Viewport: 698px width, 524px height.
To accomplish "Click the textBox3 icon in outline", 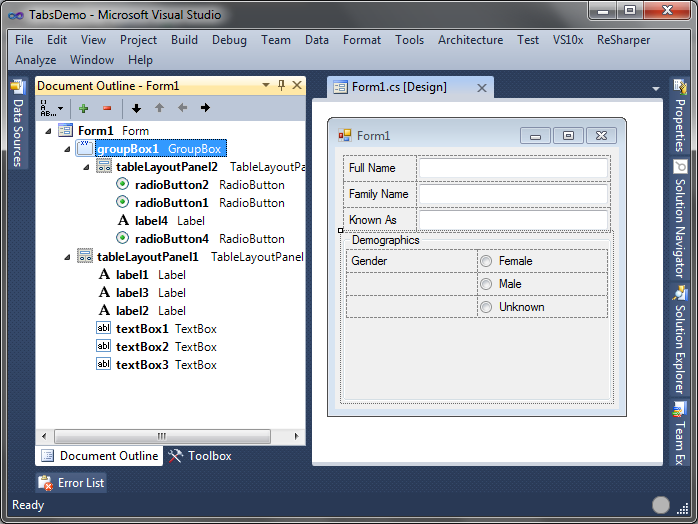I will click(x=103, y=364).
